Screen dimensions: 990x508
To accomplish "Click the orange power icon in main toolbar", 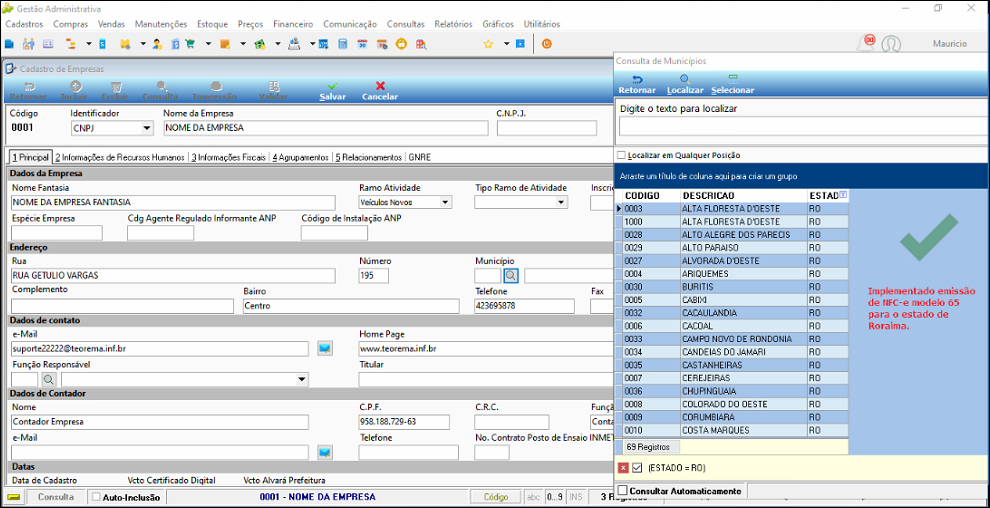I will [x=547, y=44].
